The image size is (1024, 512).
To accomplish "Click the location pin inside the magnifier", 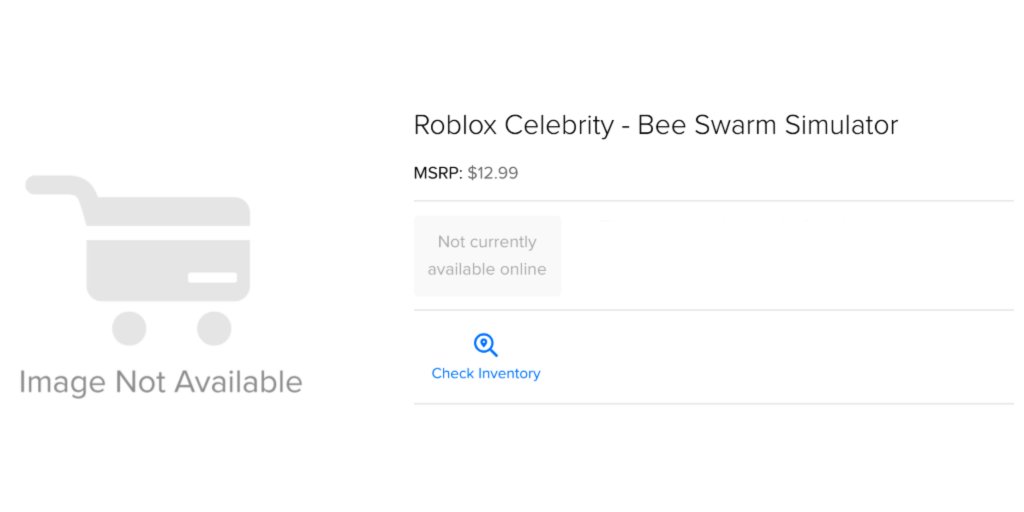I will tap(484, 343).
